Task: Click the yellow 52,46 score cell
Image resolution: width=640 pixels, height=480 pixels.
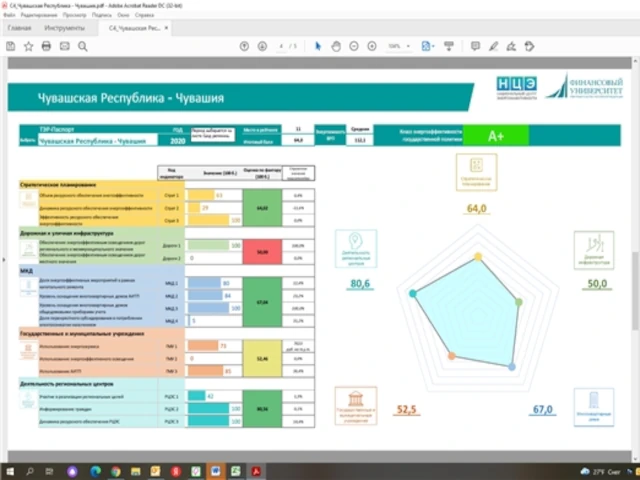Action: click(x=262, y=359)
